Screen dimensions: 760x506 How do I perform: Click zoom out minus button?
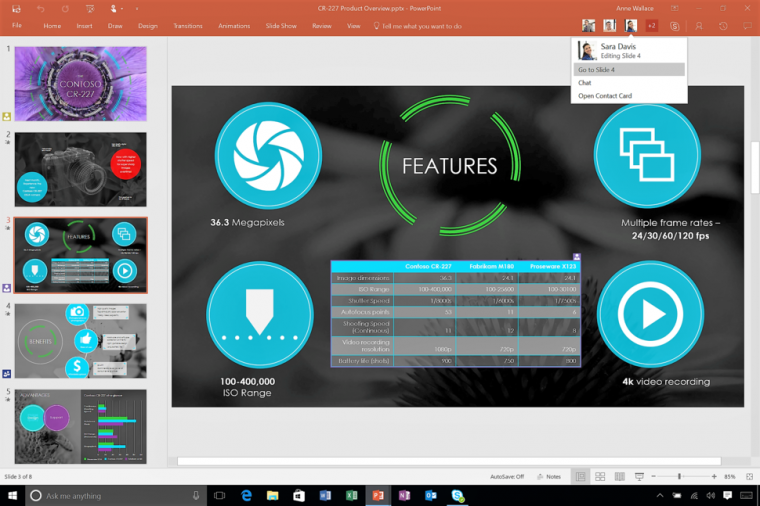[653, 477]
